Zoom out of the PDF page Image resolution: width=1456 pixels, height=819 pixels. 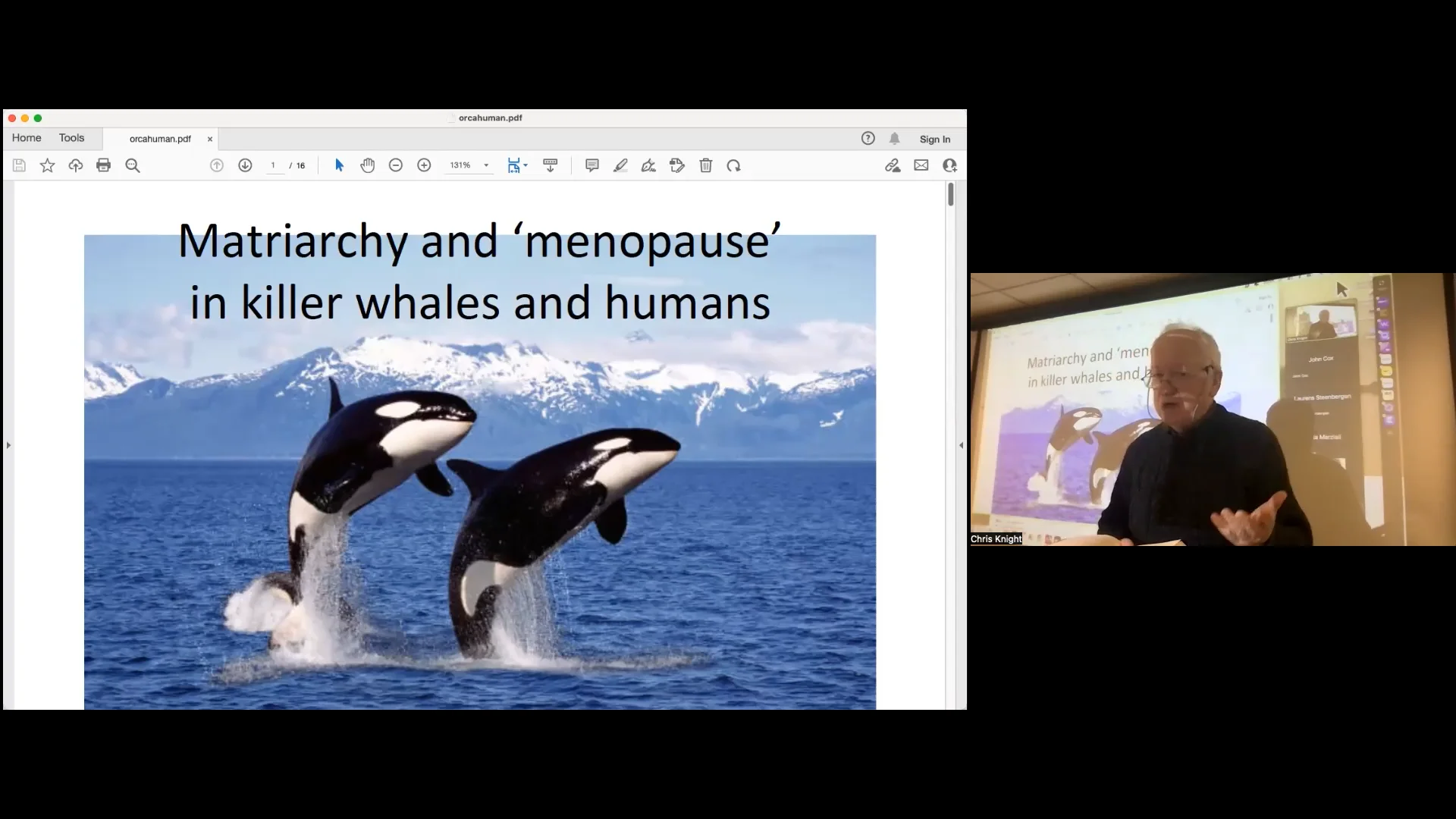395,165
